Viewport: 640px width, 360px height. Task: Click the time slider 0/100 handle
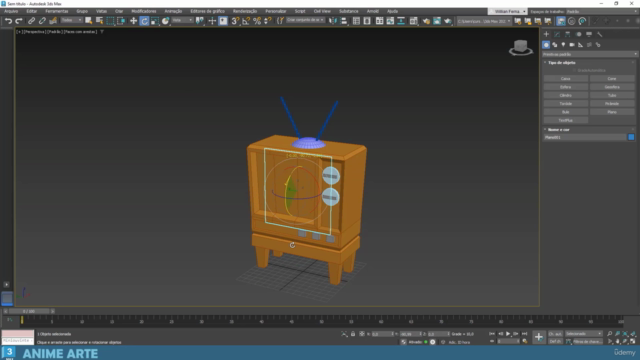[29, 311]
